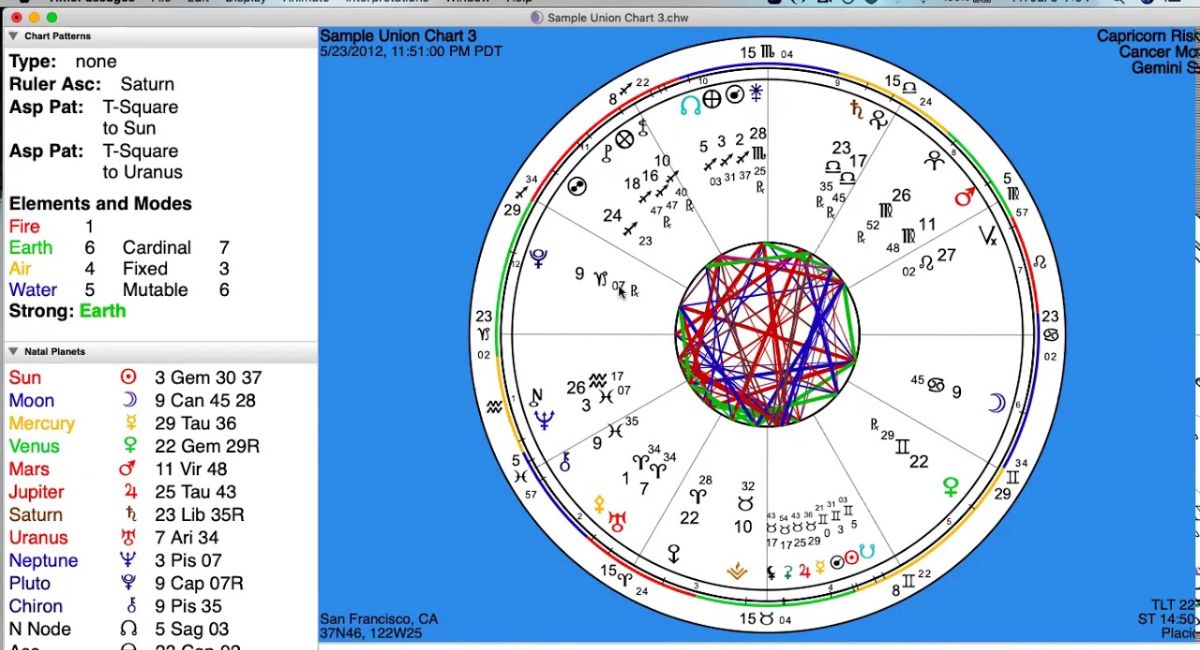Click the Sun glyph in Natal Planets list
Image resolution: width=1200 pixels, height=650 pixels.
pyautogui.click(x=128, y=378)
